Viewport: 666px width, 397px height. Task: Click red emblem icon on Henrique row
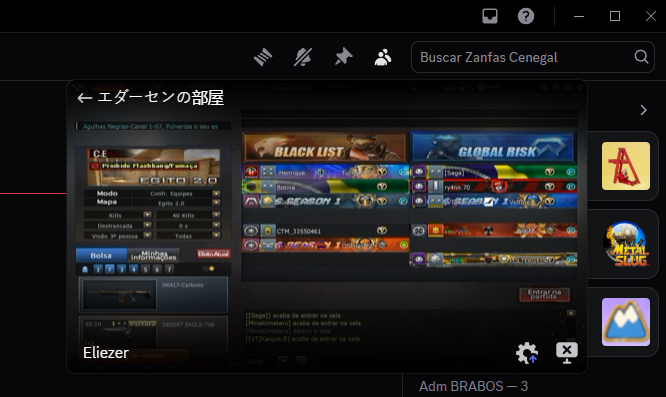point(251,172)
